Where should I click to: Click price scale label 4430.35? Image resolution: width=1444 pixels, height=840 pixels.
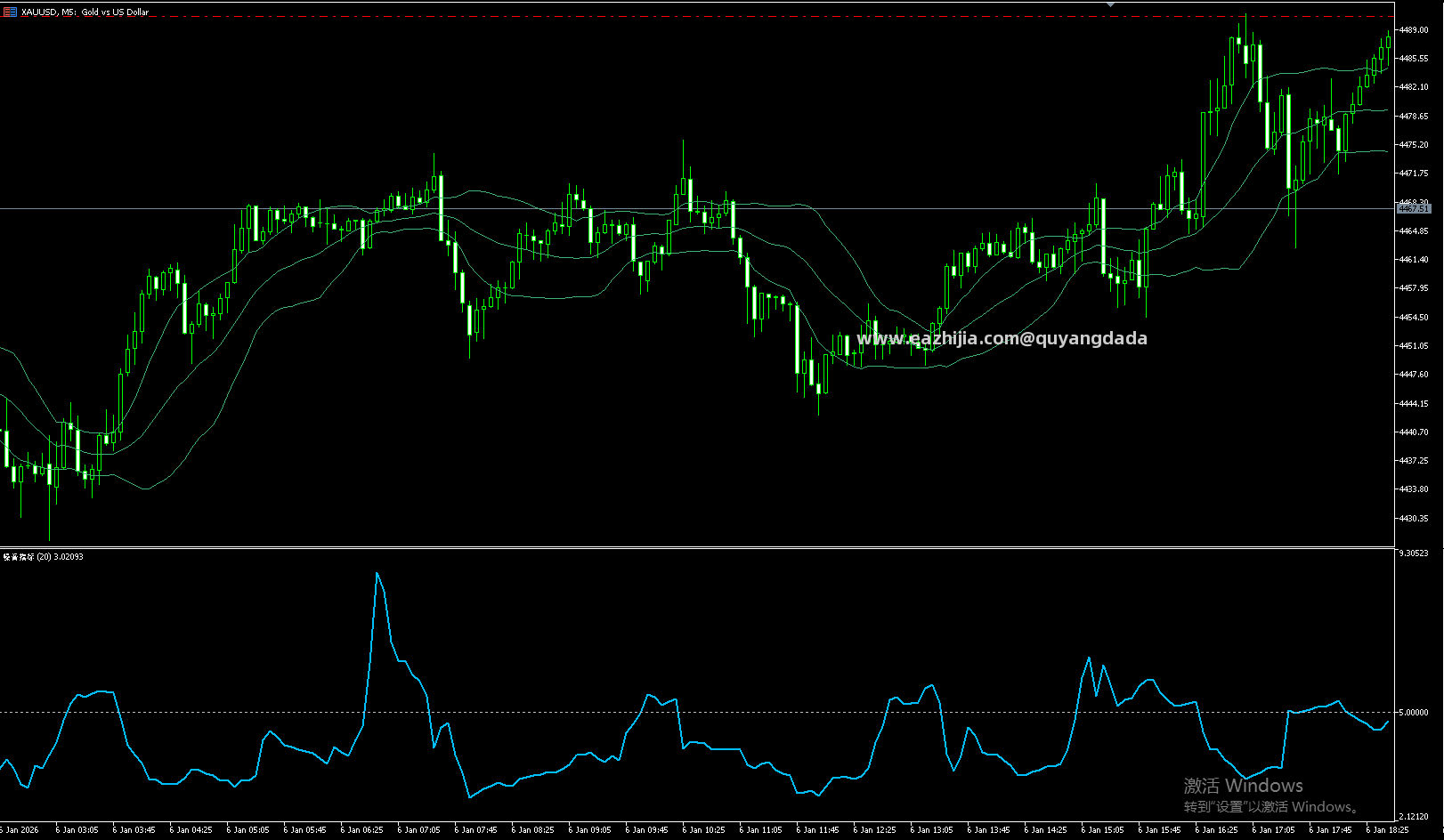(1414, 519)
